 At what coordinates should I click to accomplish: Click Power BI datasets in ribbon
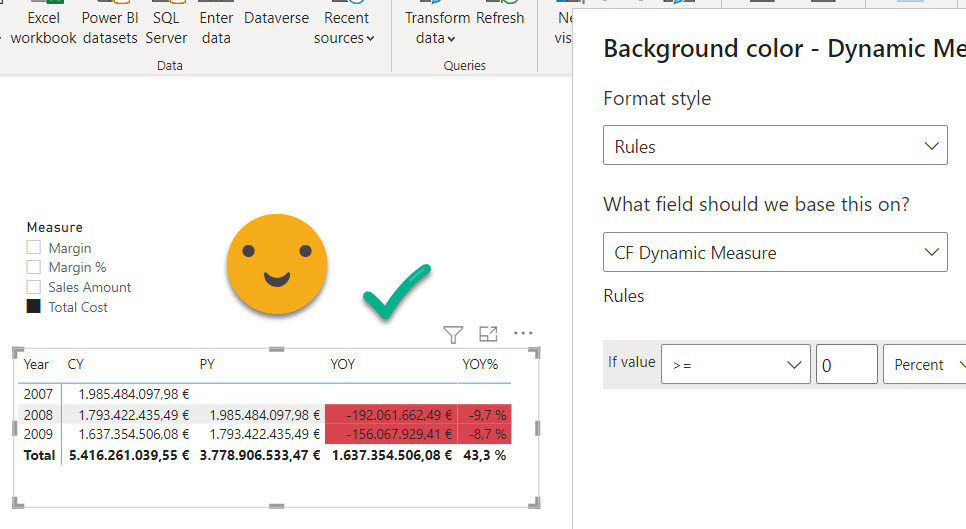109,27
